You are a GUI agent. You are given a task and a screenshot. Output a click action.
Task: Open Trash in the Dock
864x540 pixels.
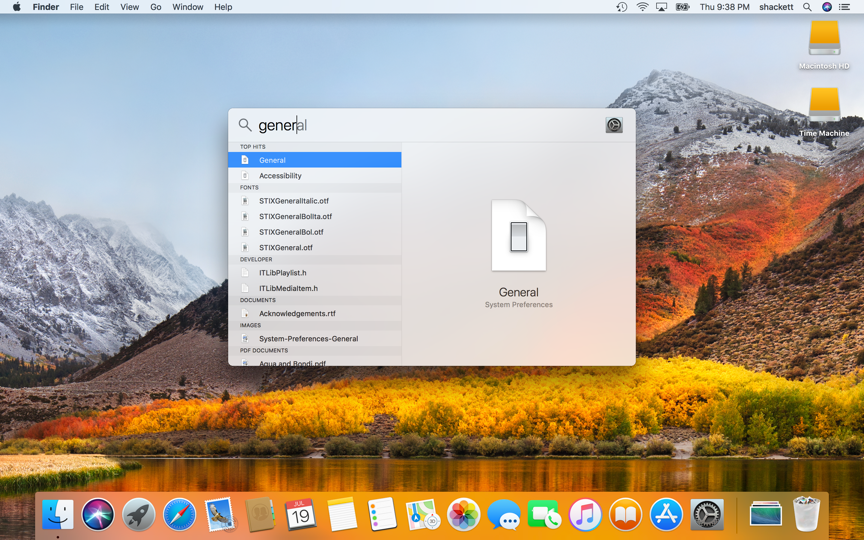click(x=806, y=515)
